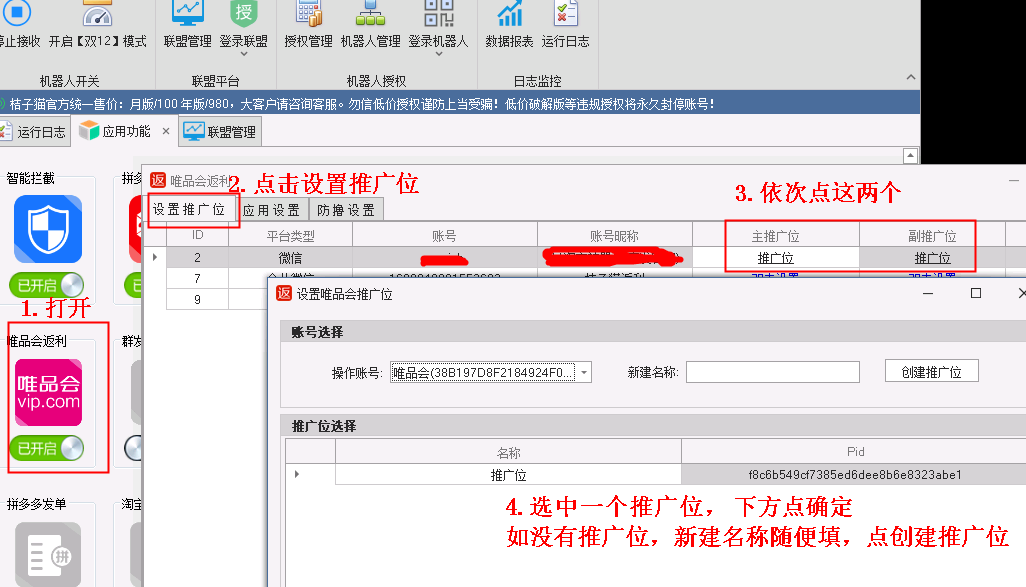Switch to the 应用设置 tab
The width and height of the screenshot is (1026, 587).
click(x=271, y=210)
